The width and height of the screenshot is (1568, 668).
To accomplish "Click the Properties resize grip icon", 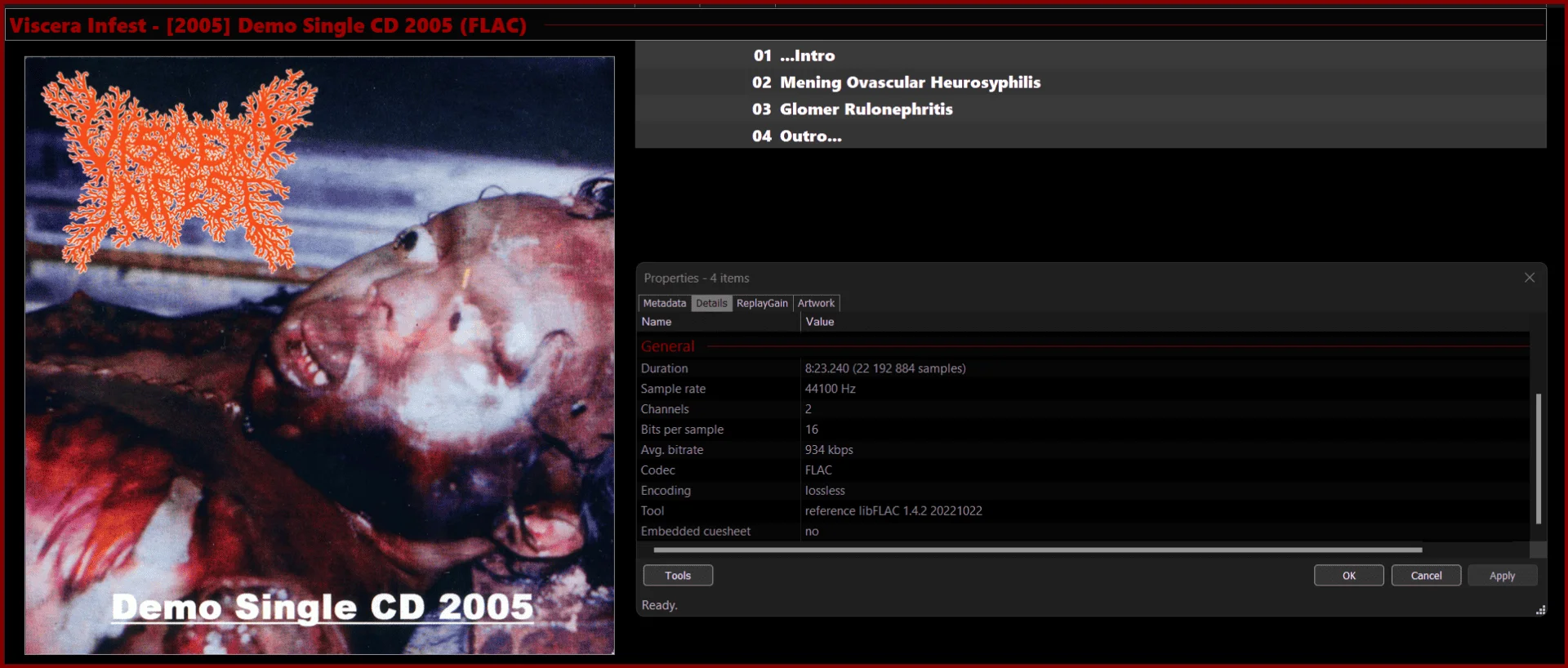I will point(1540,610).
